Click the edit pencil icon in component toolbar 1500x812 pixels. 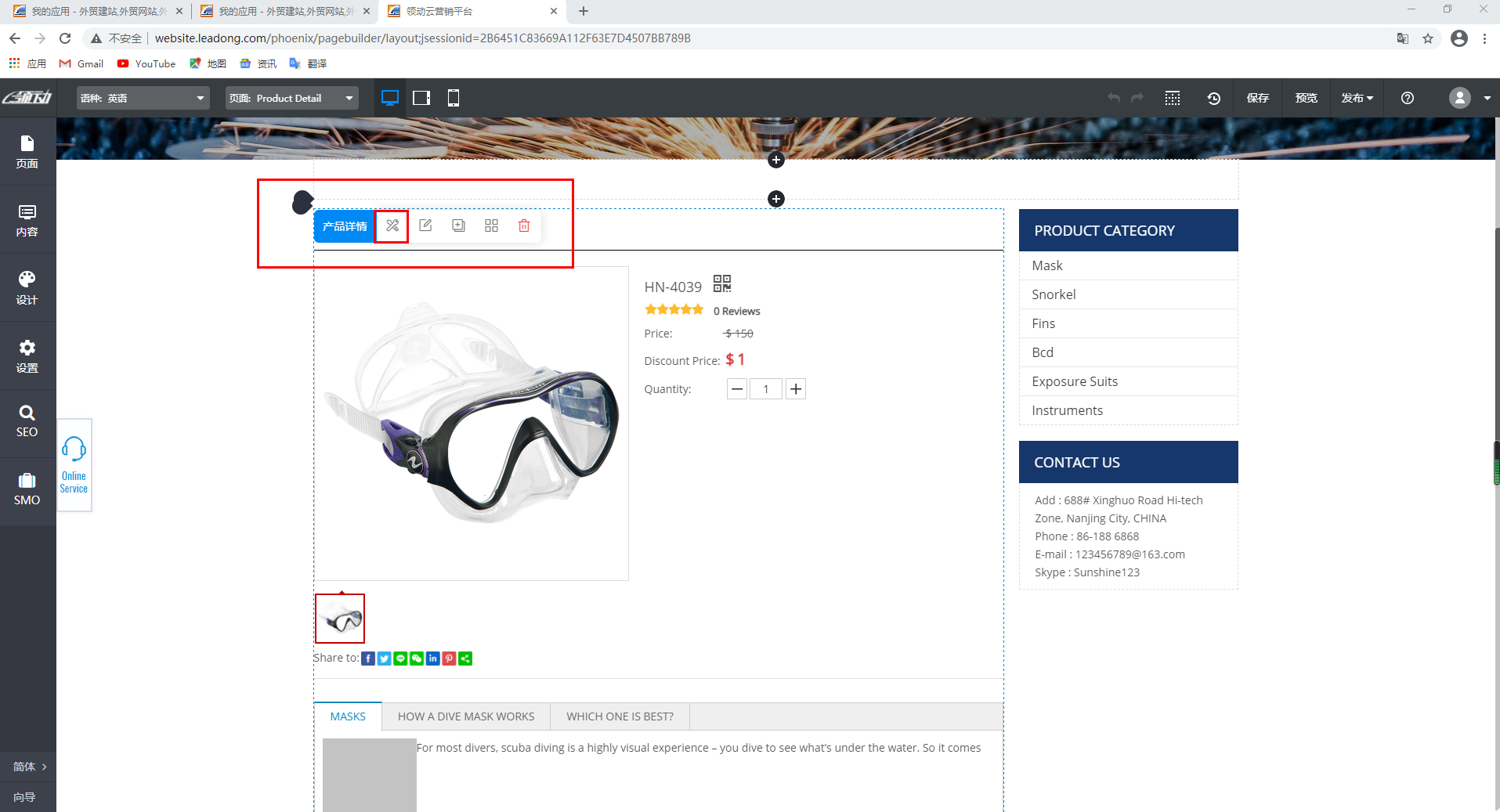coord(425,226)
